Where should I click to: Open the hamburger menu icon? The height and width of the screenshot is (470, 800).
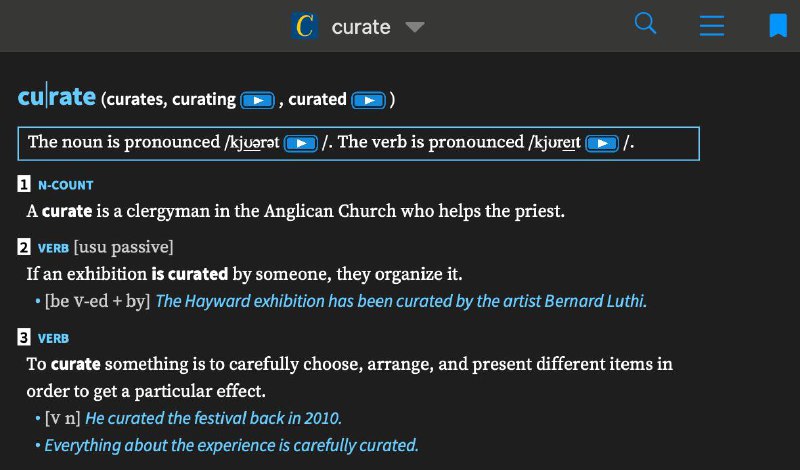tap(712, 25)
